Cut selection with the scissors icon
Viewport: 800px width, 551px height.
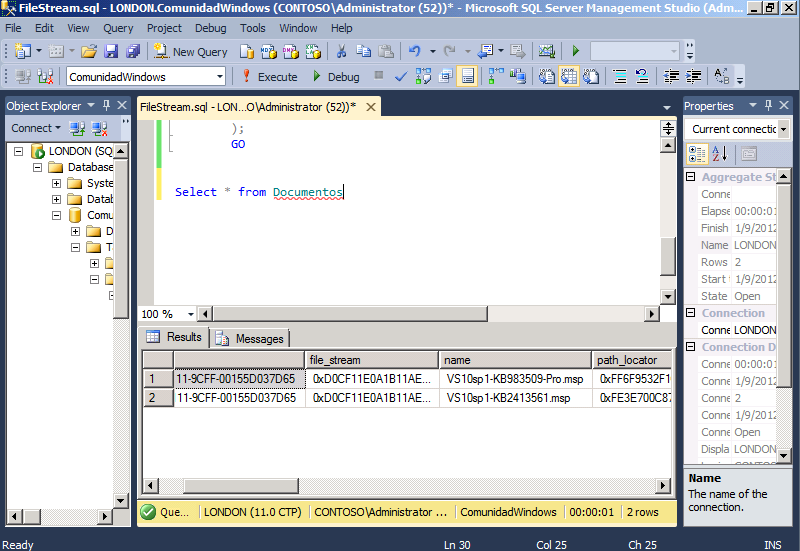coord(341,51)
